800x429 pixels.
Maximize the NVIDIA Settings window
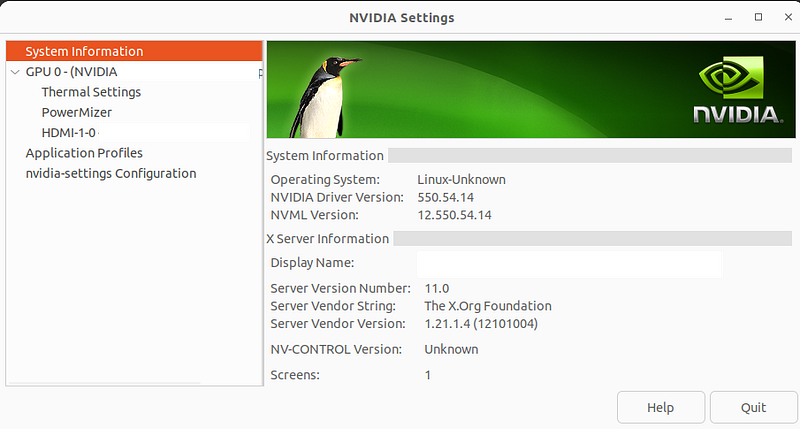click(759, 17)
